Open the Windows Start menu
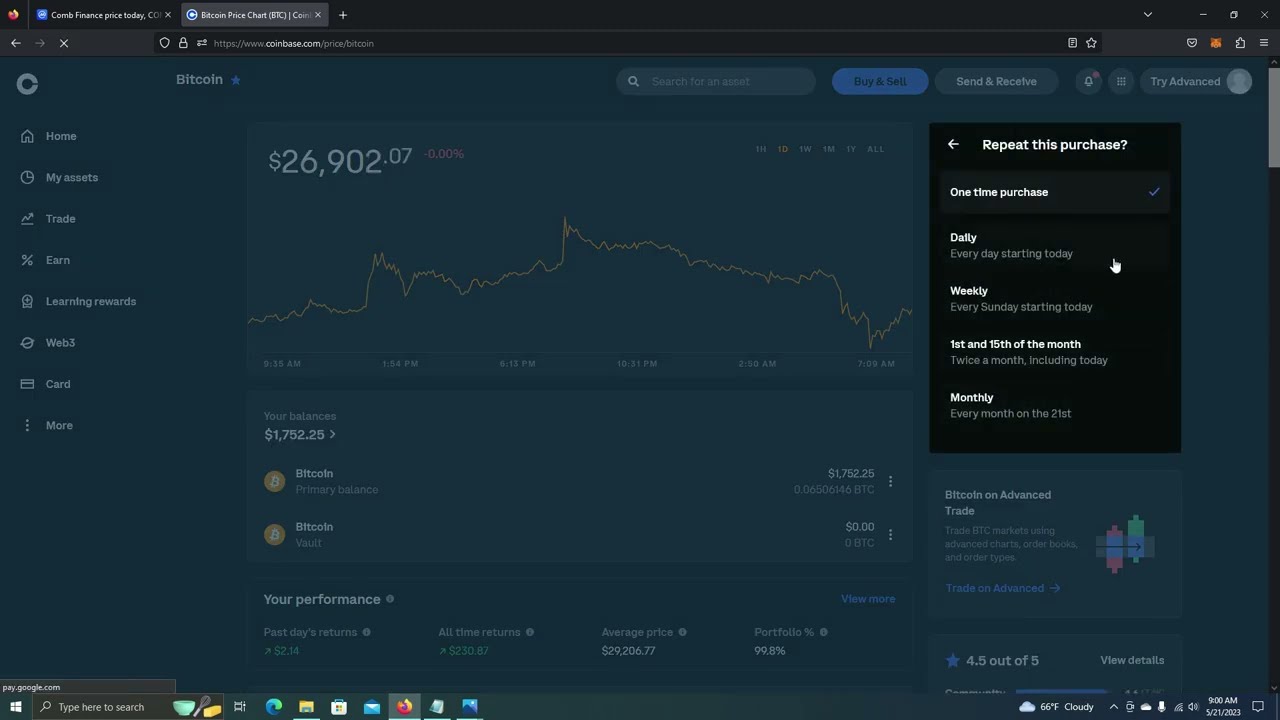The width and height of the screenshot is (1280, 720). point(15,707)
